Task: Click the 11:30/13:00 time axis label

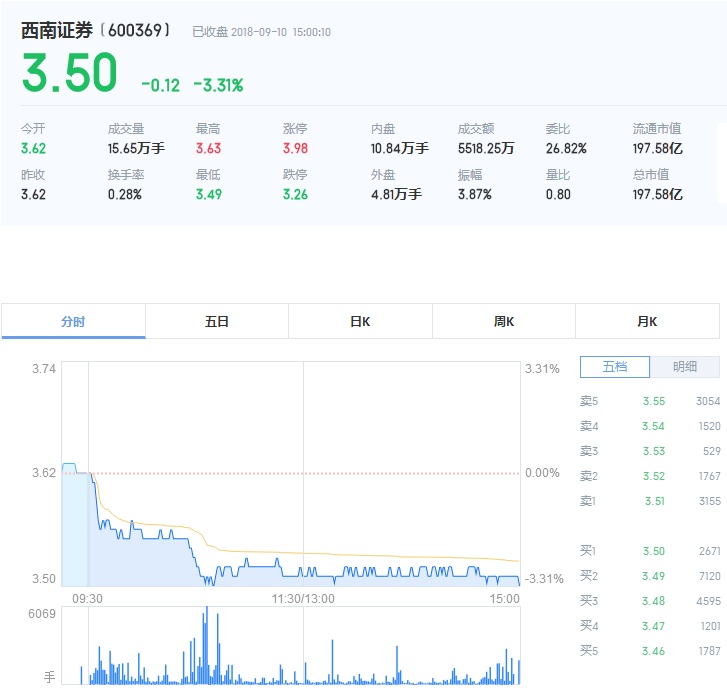Action: [303, 599]
